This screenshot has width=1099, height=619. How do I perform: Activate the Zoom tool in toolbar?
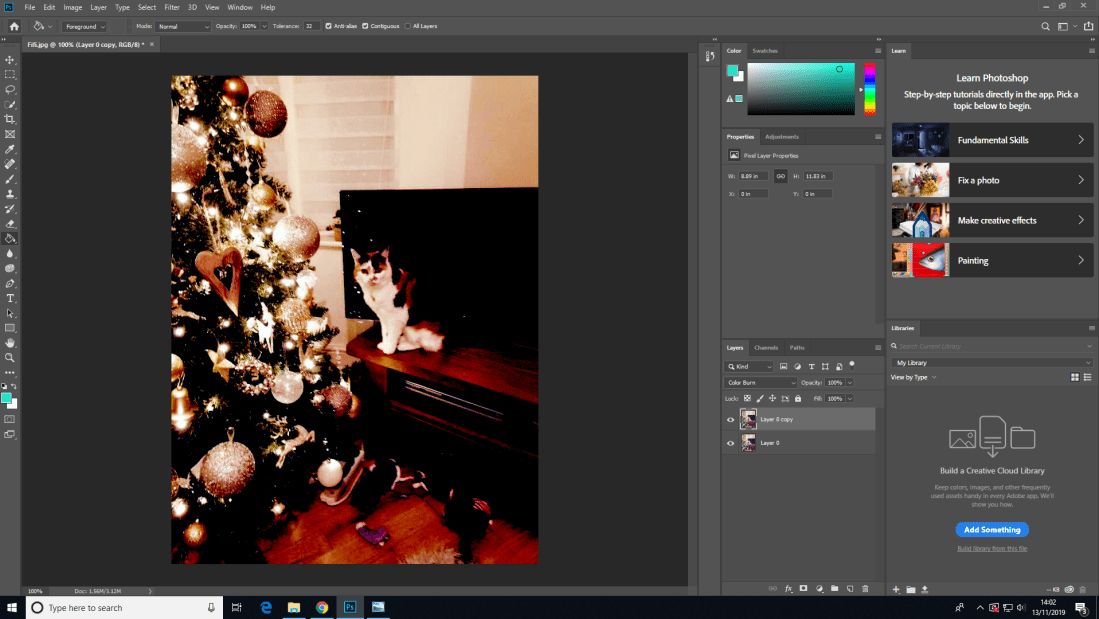coord(10,357)
